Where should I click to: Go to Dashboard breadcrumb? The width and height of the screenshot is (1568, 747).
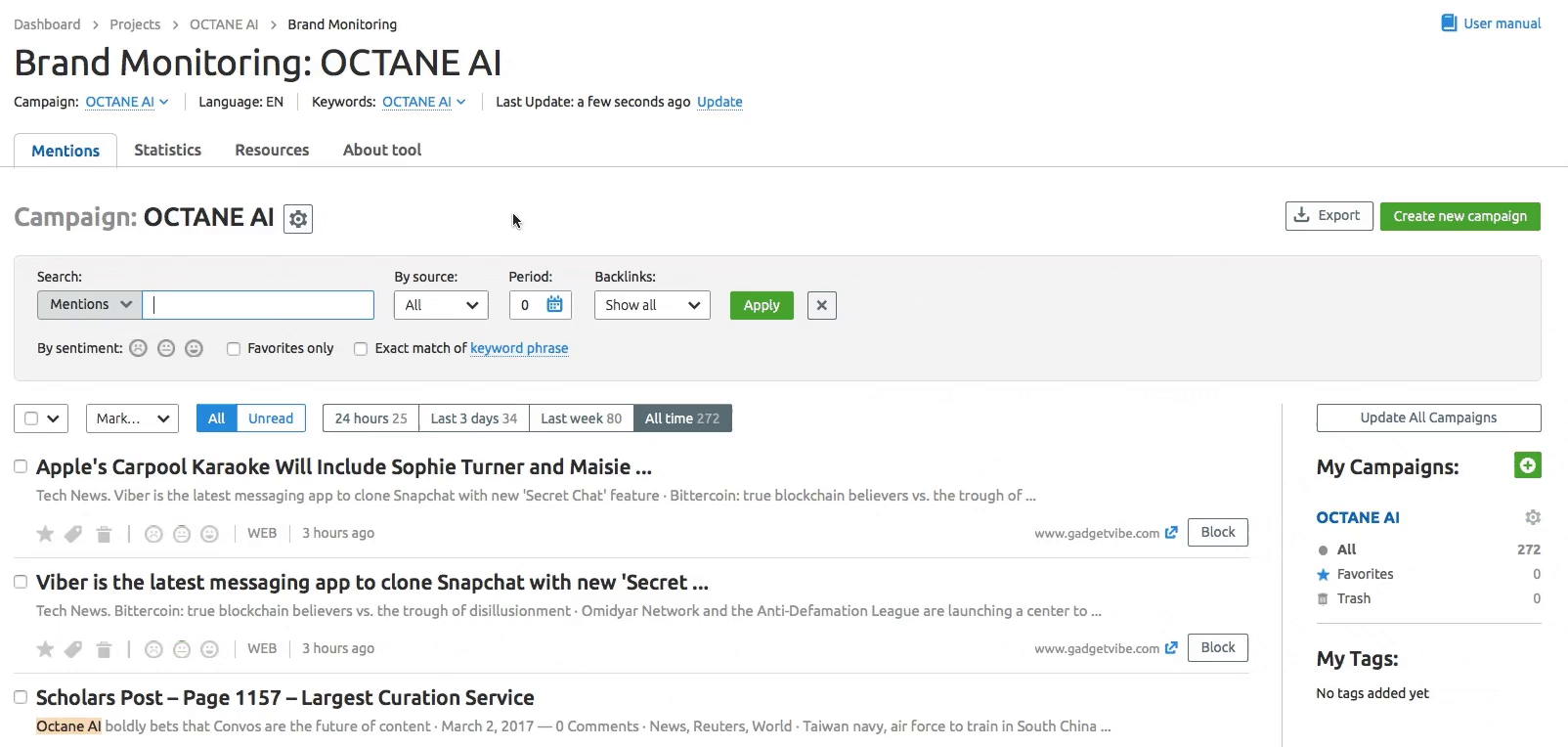[x=47, y=24]
